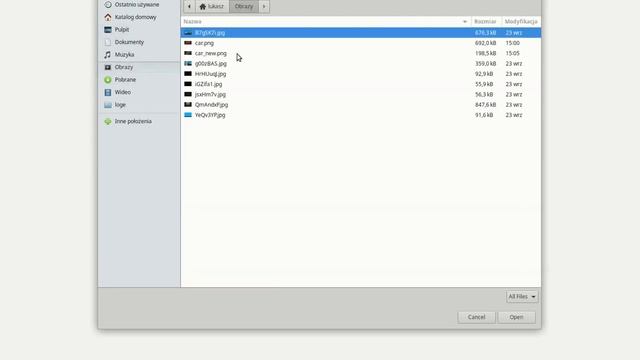
Task: Select the Muzyka note icon
Action: click(x=108, y=54)
